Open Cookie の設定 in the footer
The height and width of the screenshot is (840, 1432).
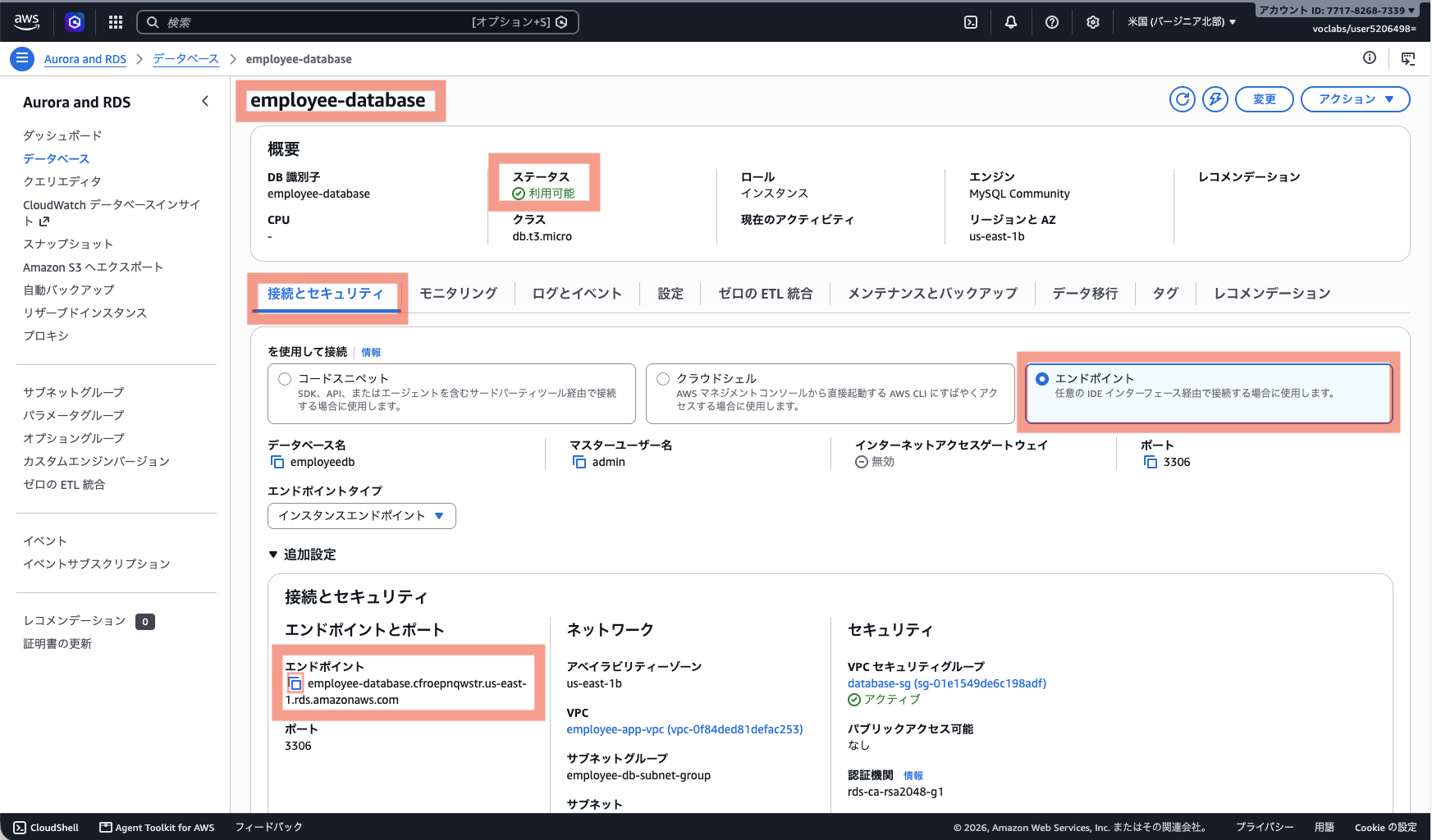[1386, 827]
